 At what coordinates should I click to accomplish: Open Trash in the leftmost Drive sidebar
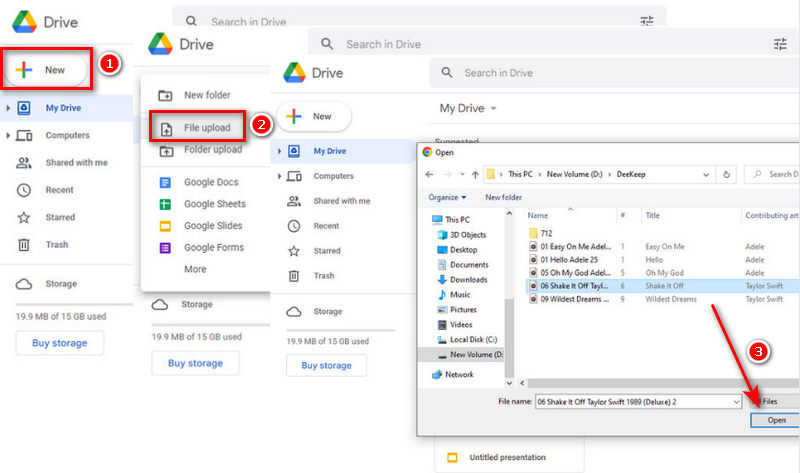(57, 245)
